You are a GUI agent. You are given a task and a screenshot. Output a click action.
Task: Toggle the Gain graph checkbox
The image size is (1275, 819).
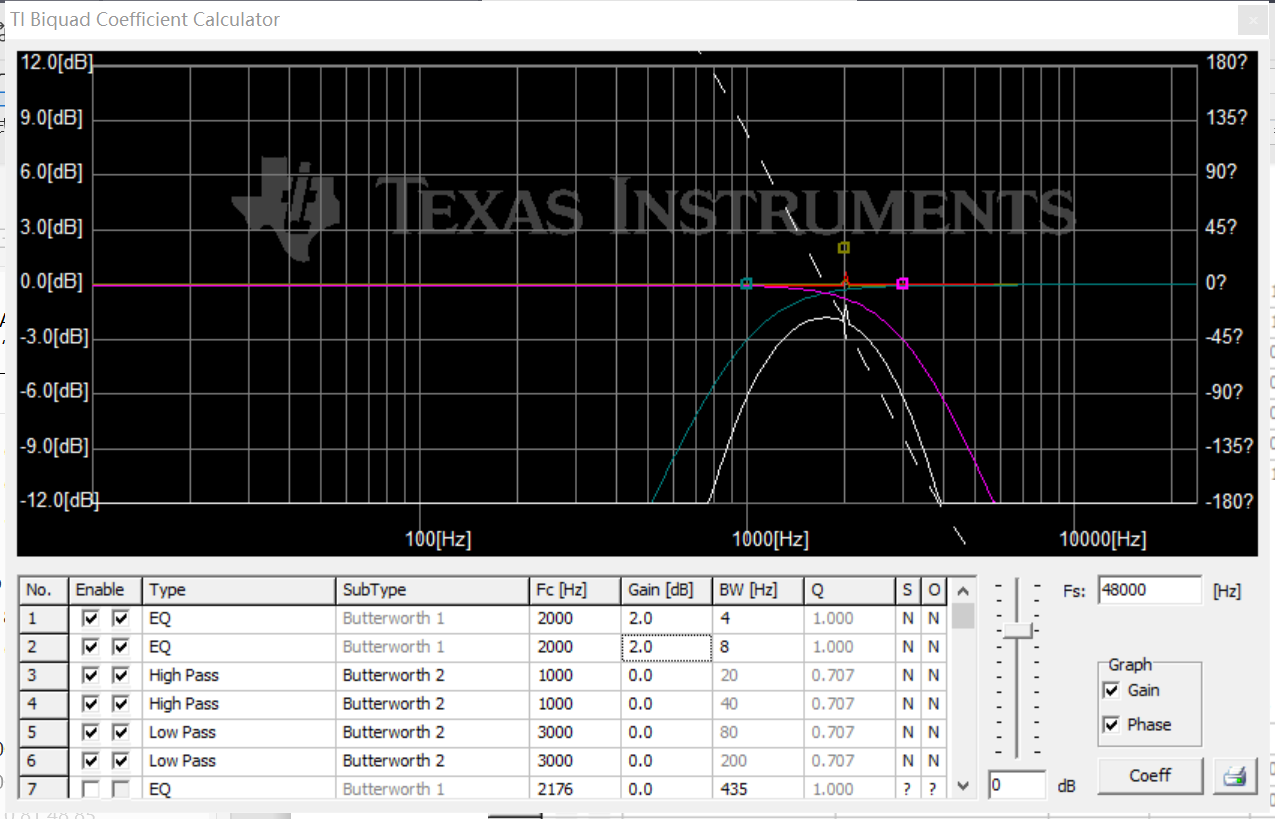[x=1110, y=690]
